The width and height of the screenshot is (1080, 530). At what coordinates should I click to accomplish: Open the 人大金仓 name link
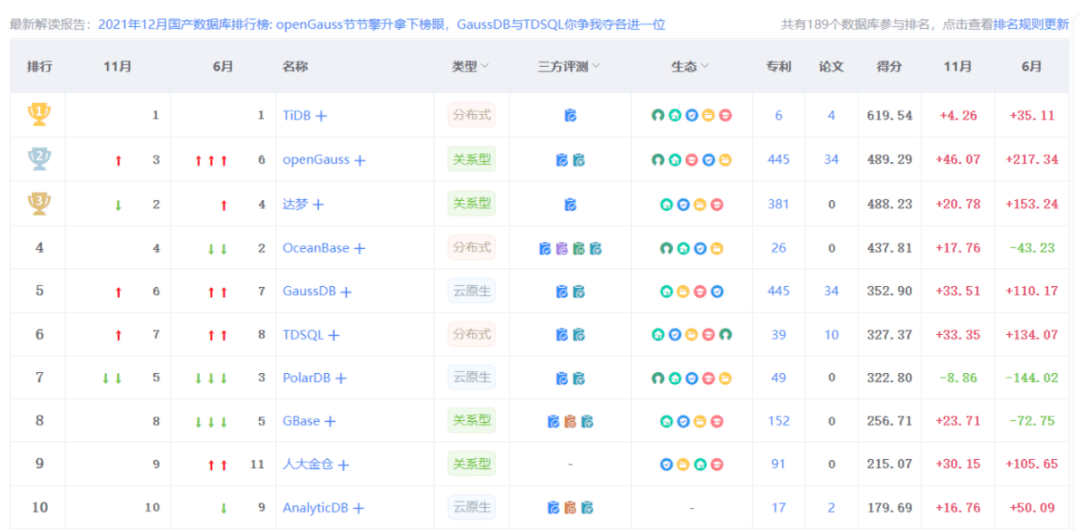tap(308, 465)
